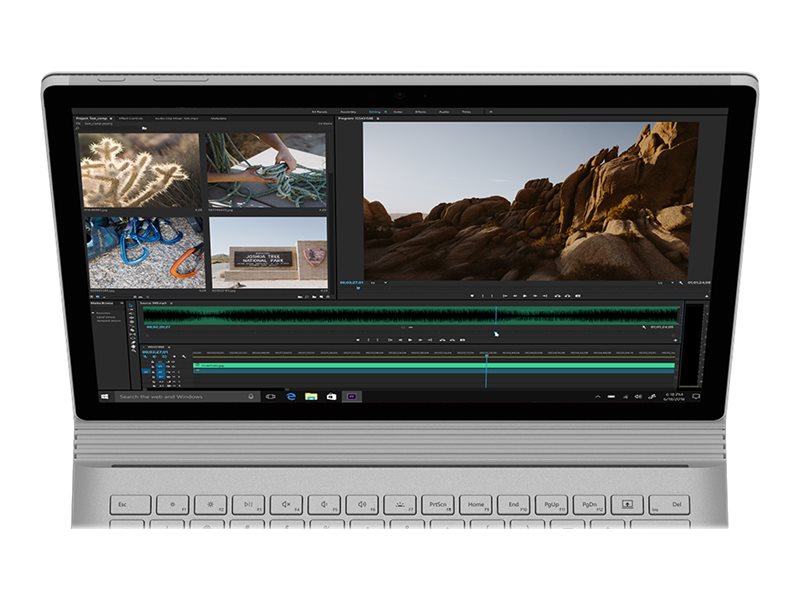Select the Joshua Tree sign thumbnail
This screenshot has width=800, height=600.
click(268, 253)
